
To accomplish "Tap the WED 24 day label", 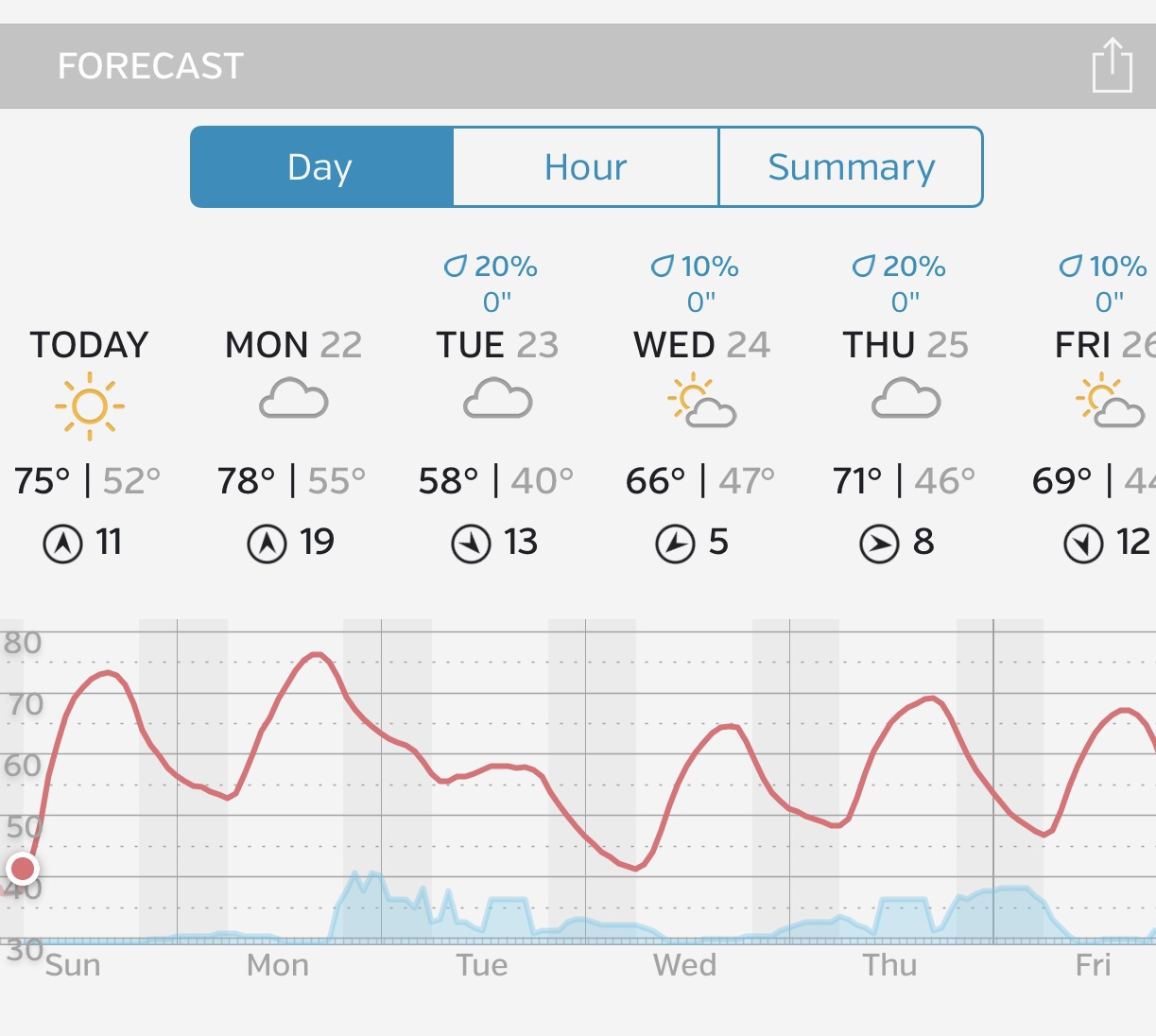I will tap(701, 345).
